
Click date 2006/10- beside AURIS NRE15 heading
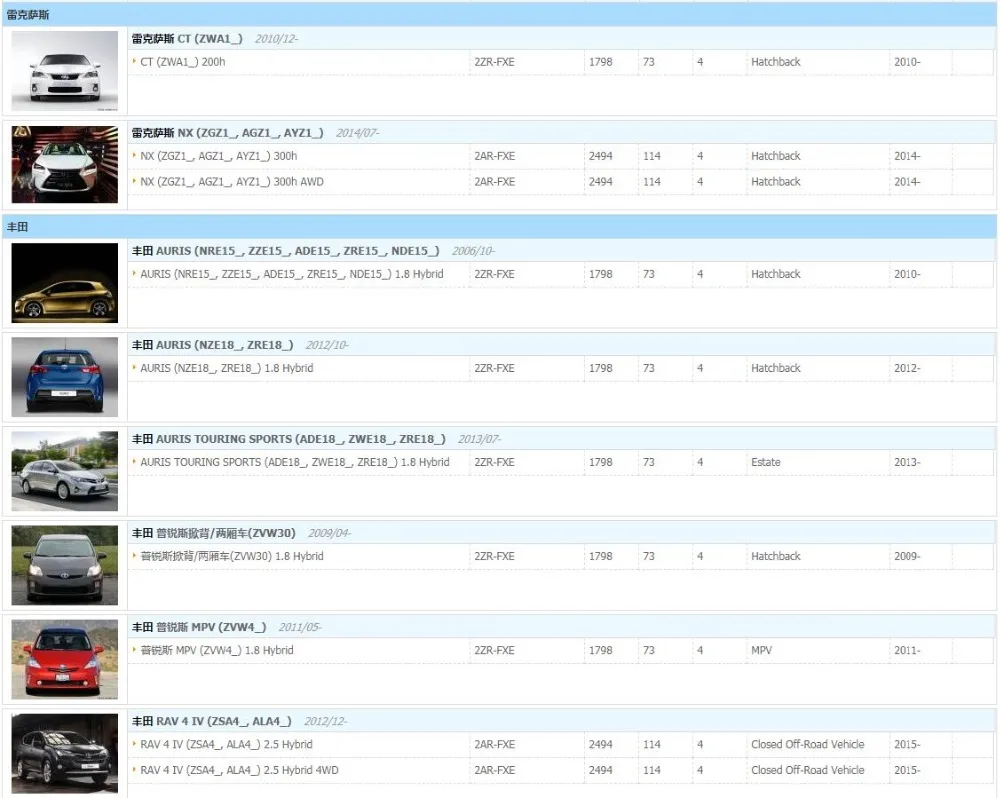[473, 251]
